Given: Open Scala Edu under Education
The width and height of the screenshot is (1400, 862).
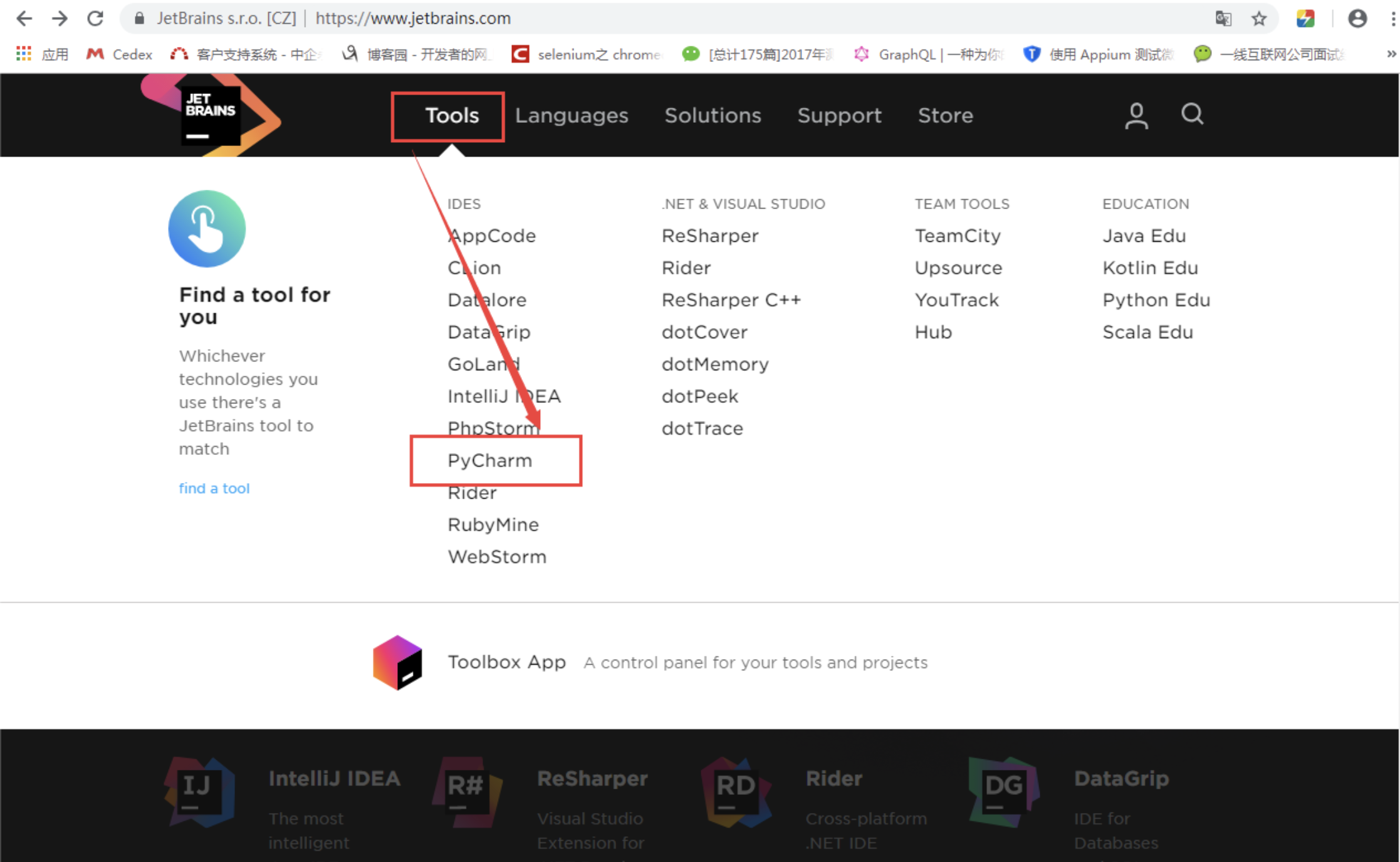Looking at the screenshot, I should [x=1148, y=332].
